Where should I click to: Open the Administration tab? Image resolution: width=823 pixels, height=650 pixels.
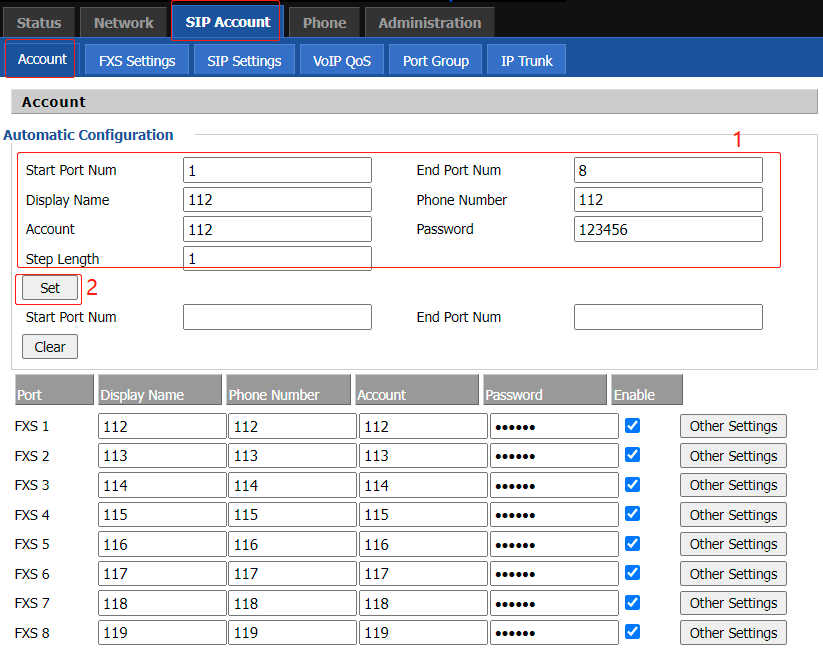click(430, 23)
